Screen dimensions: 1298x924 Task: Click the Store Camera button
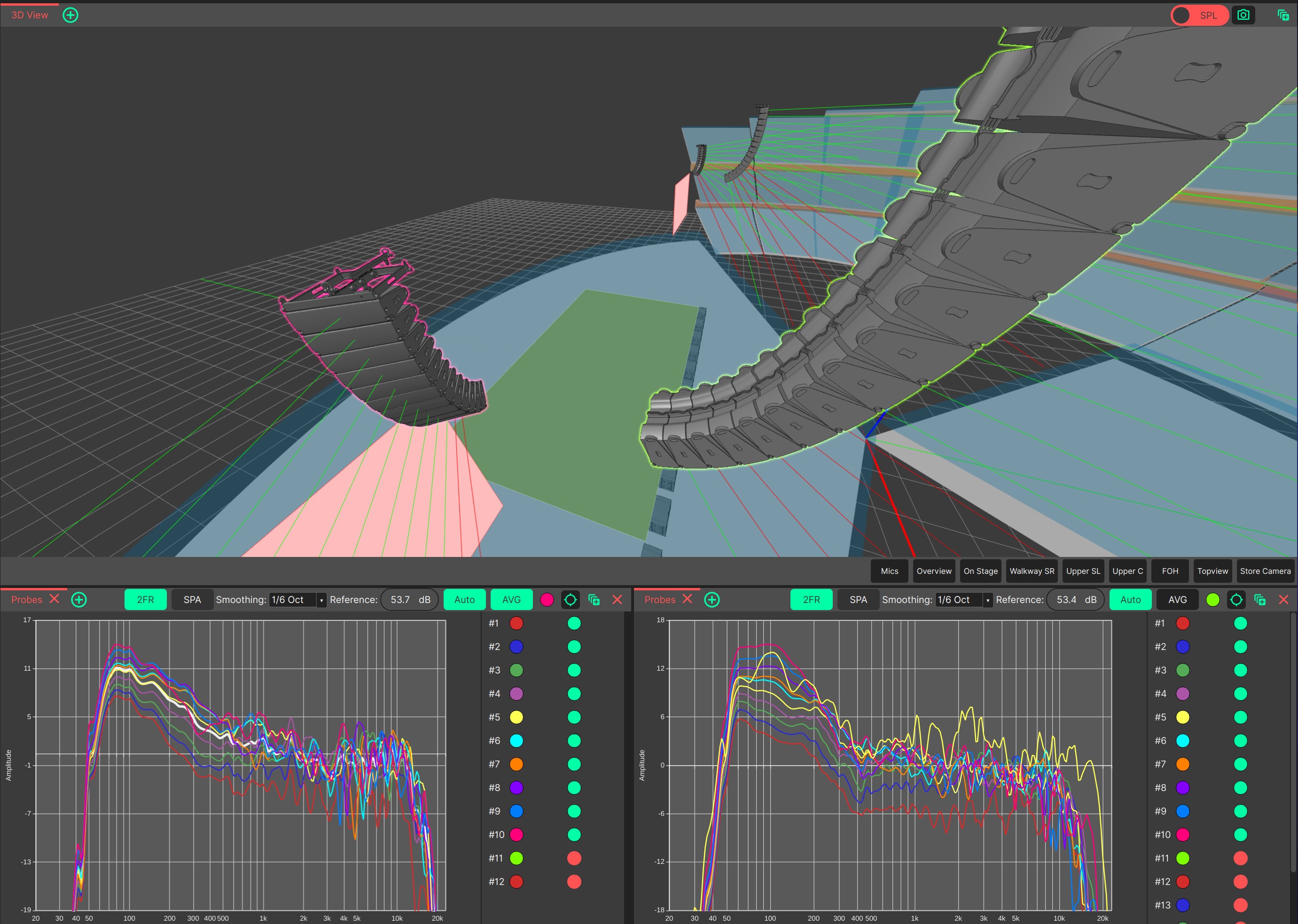point(1265,571)
